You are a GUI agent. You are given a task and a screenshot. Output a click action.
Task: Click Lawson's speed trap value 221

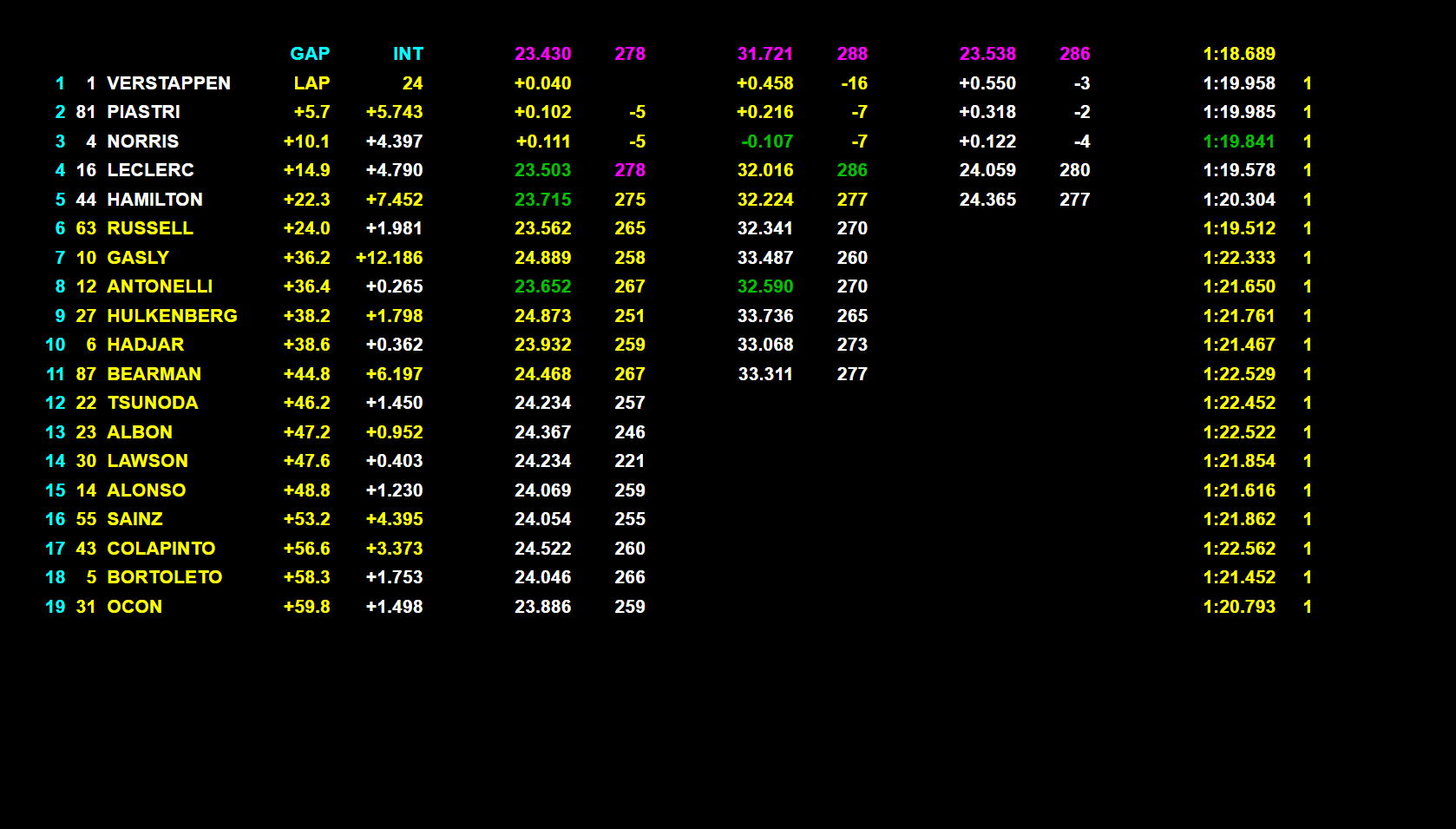[x=630, y=461]
